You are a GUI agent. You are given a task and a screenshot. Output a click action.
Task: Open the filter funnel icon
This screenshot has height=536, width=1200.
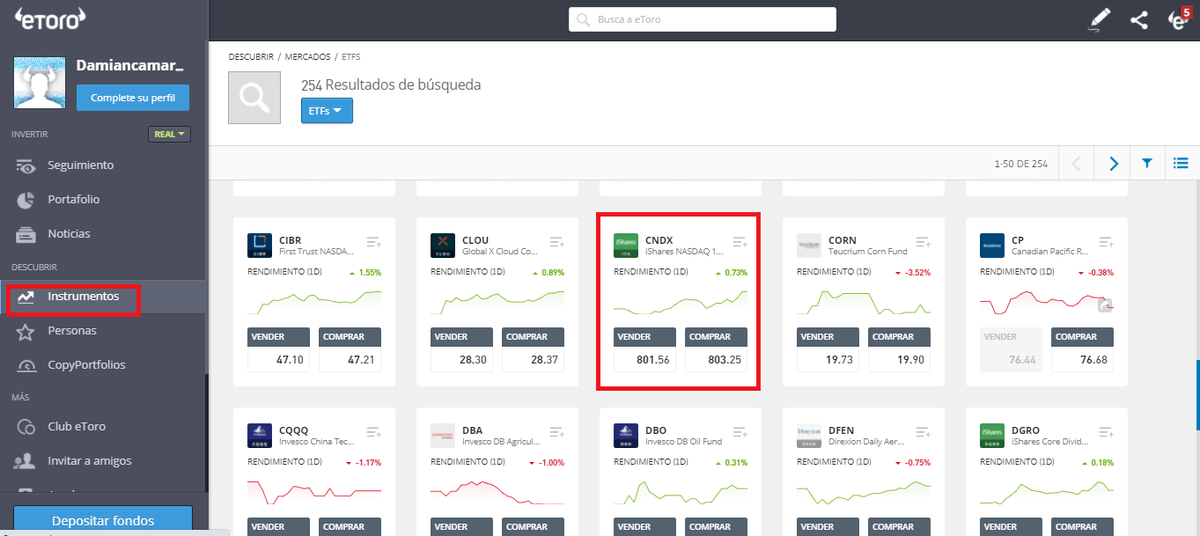click(x=1147, y=163)
